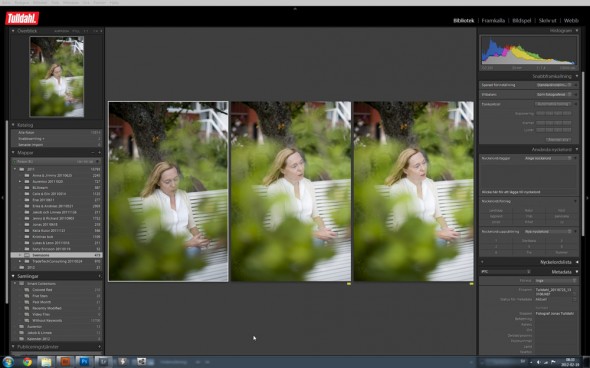The height and width of the screenshot is (368, 590).
Task: Hide the left panel group
Action: click(3, 197)
